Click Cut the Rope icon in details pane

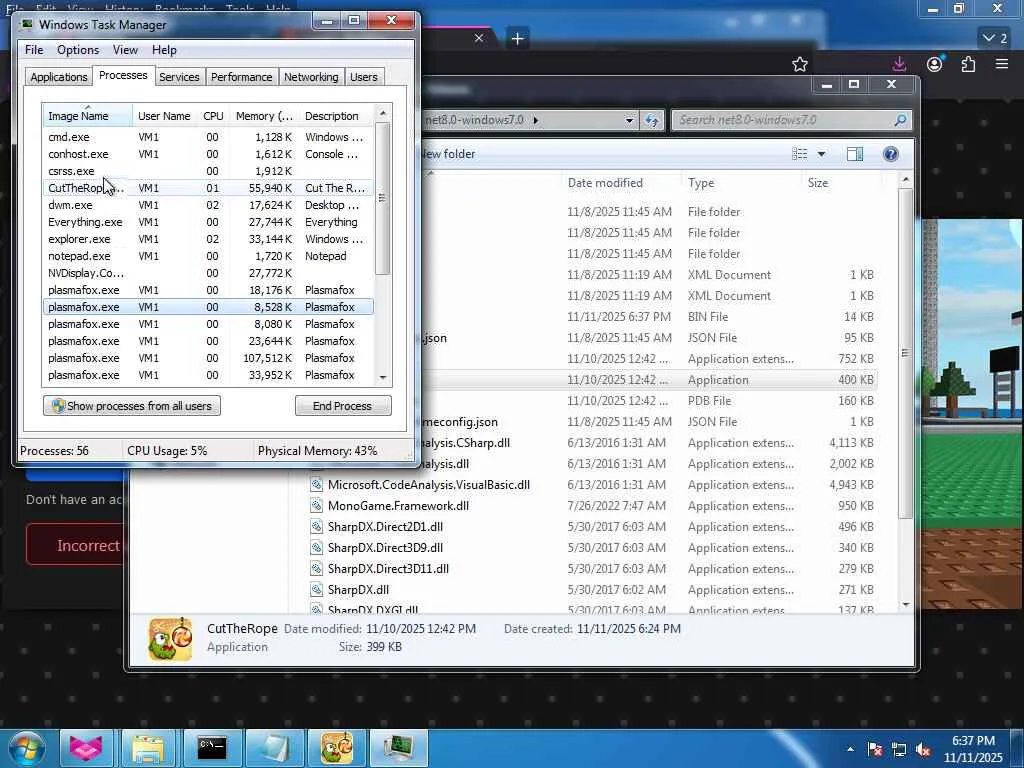170,639
